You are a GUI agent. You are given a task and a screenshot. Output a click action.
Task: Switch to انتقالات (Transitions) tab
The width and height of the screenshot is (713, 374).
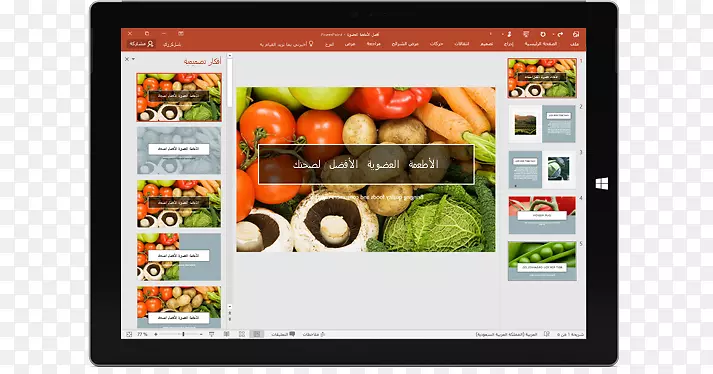462,44
